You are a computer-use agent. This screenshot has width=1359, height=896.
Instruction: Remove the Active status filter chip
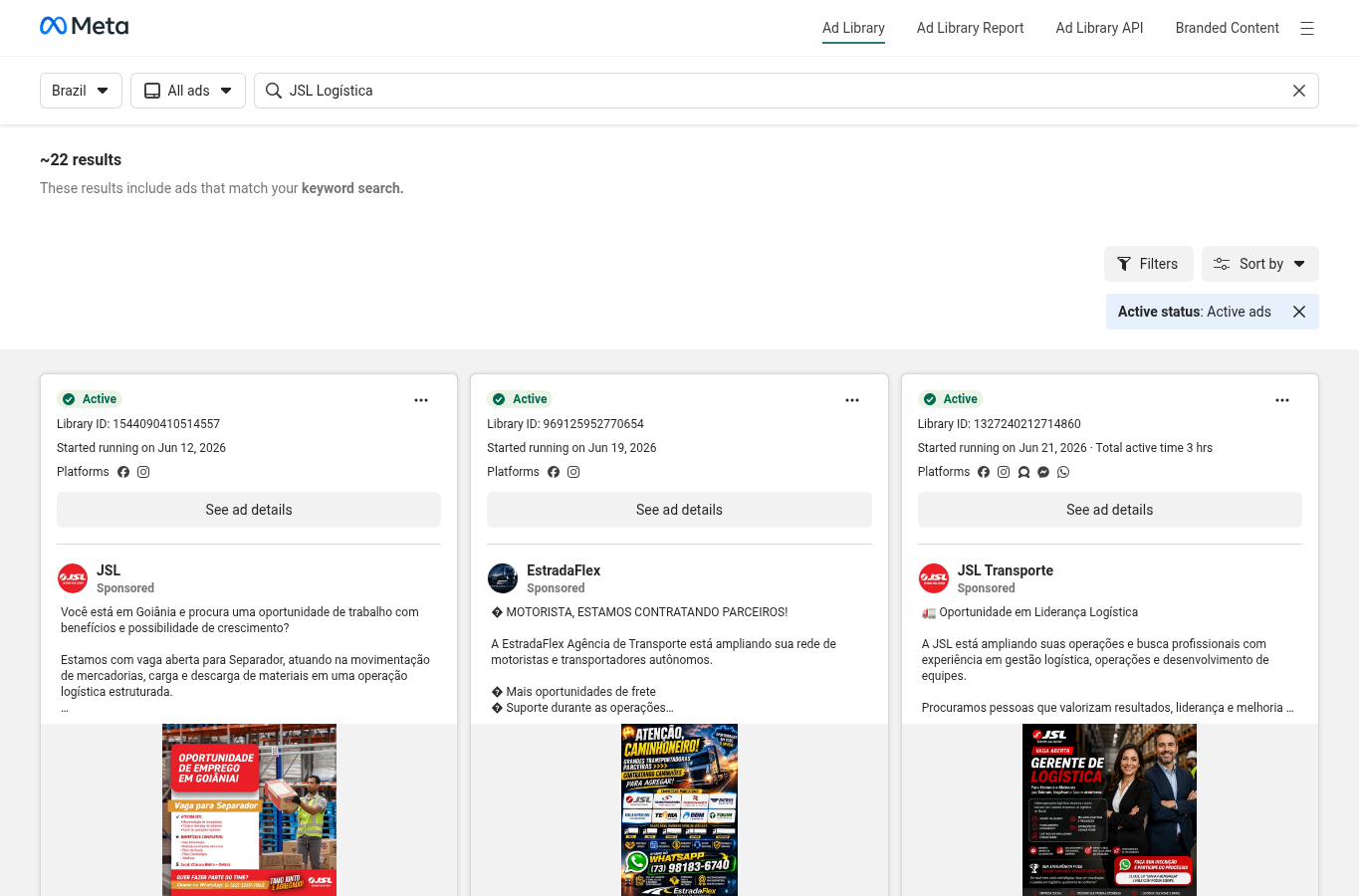(1299, 312)
